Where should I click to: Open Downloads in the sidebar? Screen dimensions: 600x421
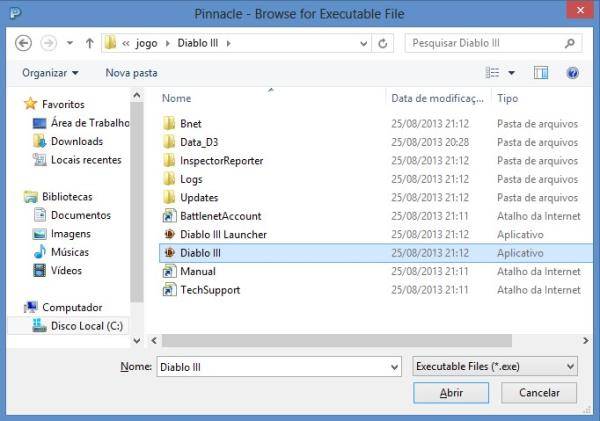coord(77,141)
